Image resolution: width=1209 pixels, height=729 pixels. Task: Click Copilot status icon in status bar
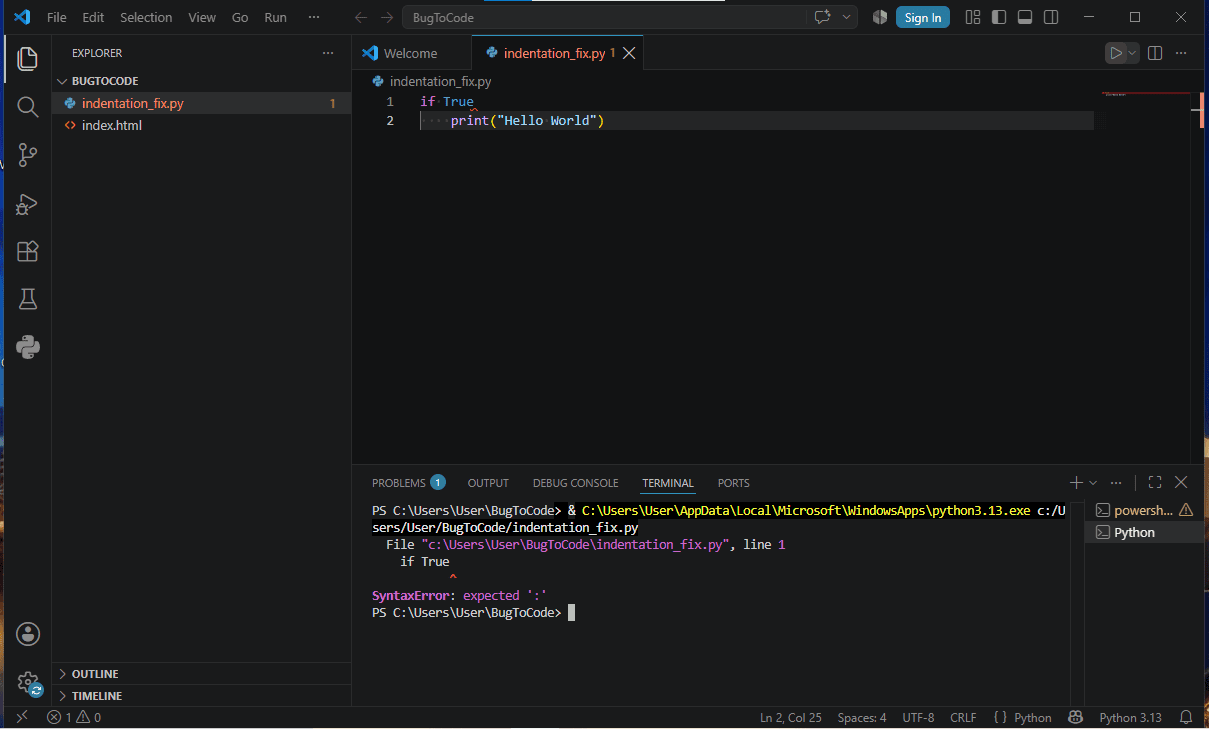(x=1075, y=717)
